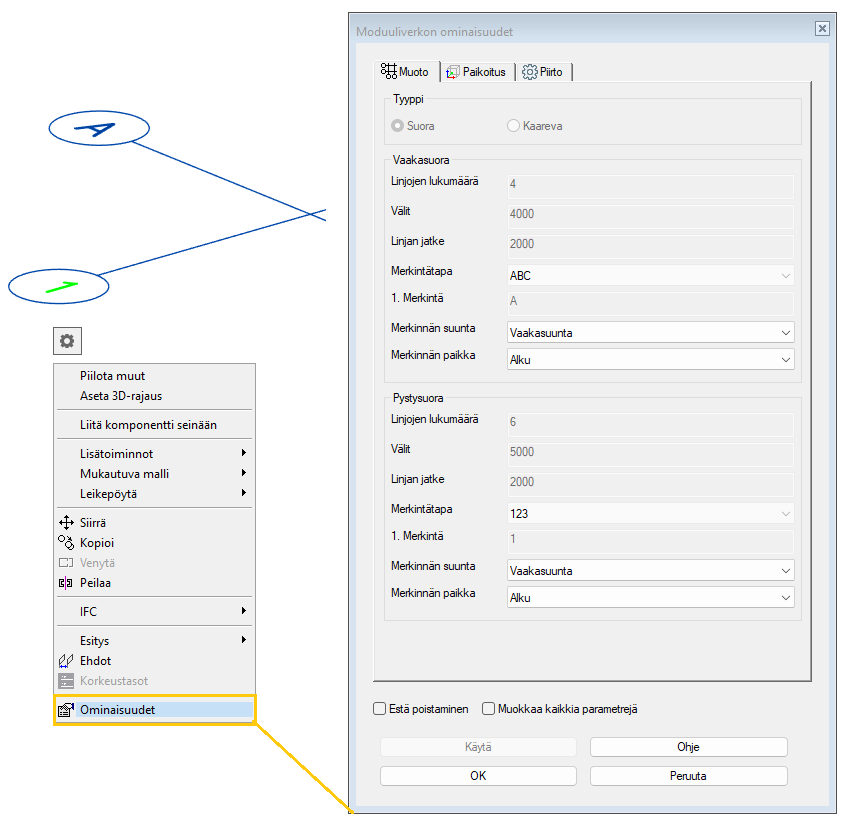Click Pystysuora Linjan jatke field

[651, 484]
